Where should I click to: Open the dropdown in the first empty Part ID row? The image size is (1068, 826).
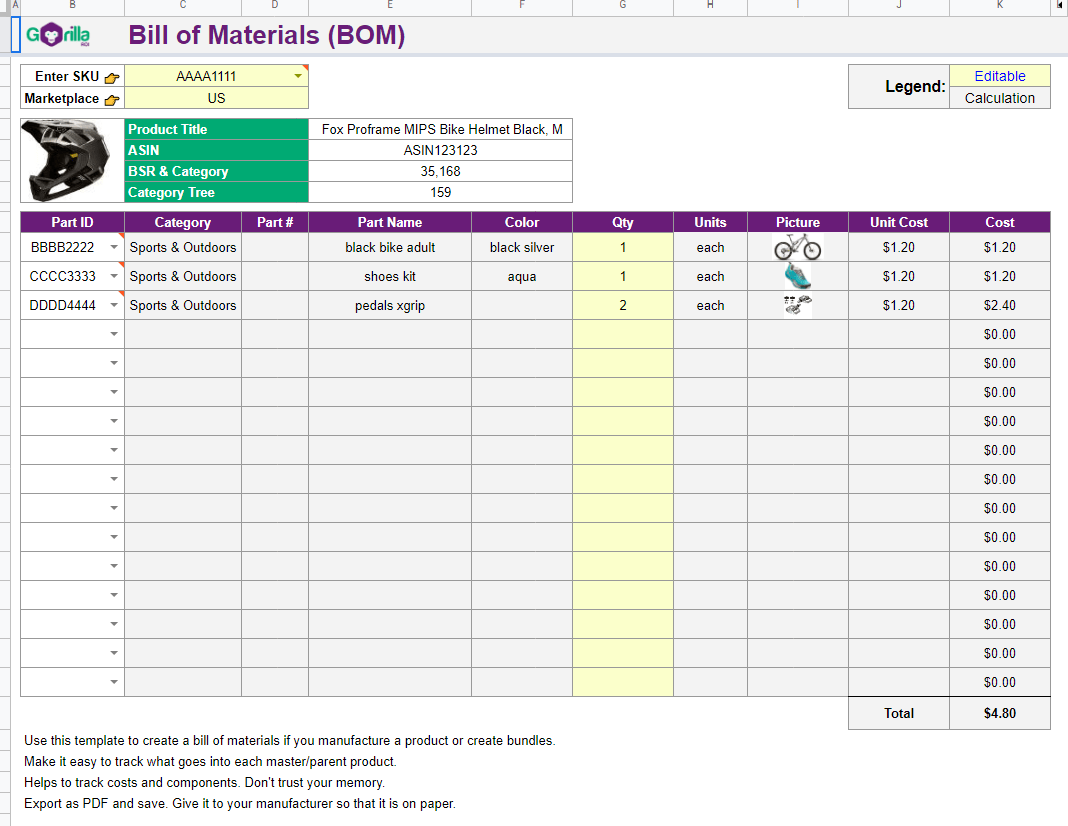(x=114, y=334)
